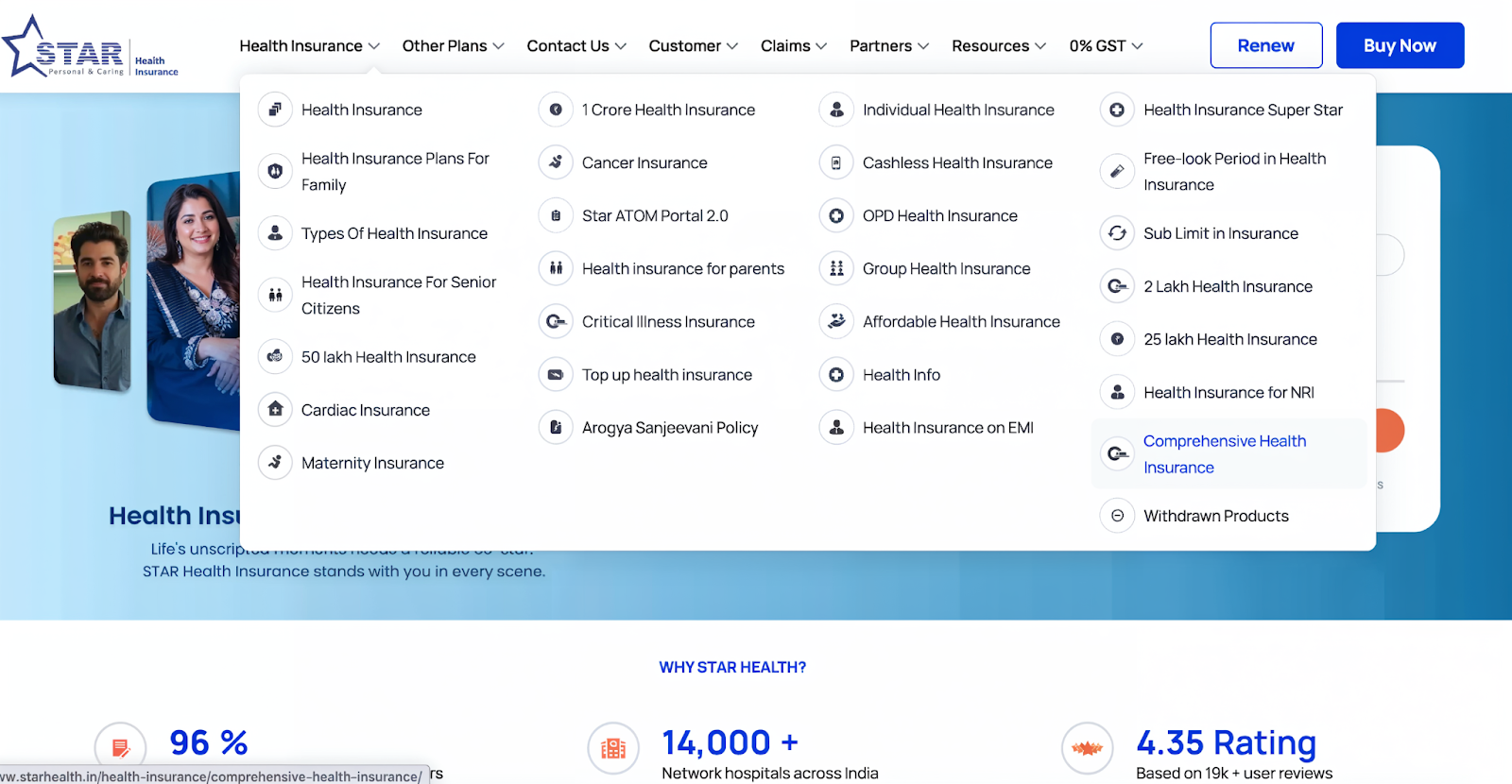Click the icon beside Maternity Insurance
The width and height of the screenshot is (1512, 784).
click(x=275, y=463)
